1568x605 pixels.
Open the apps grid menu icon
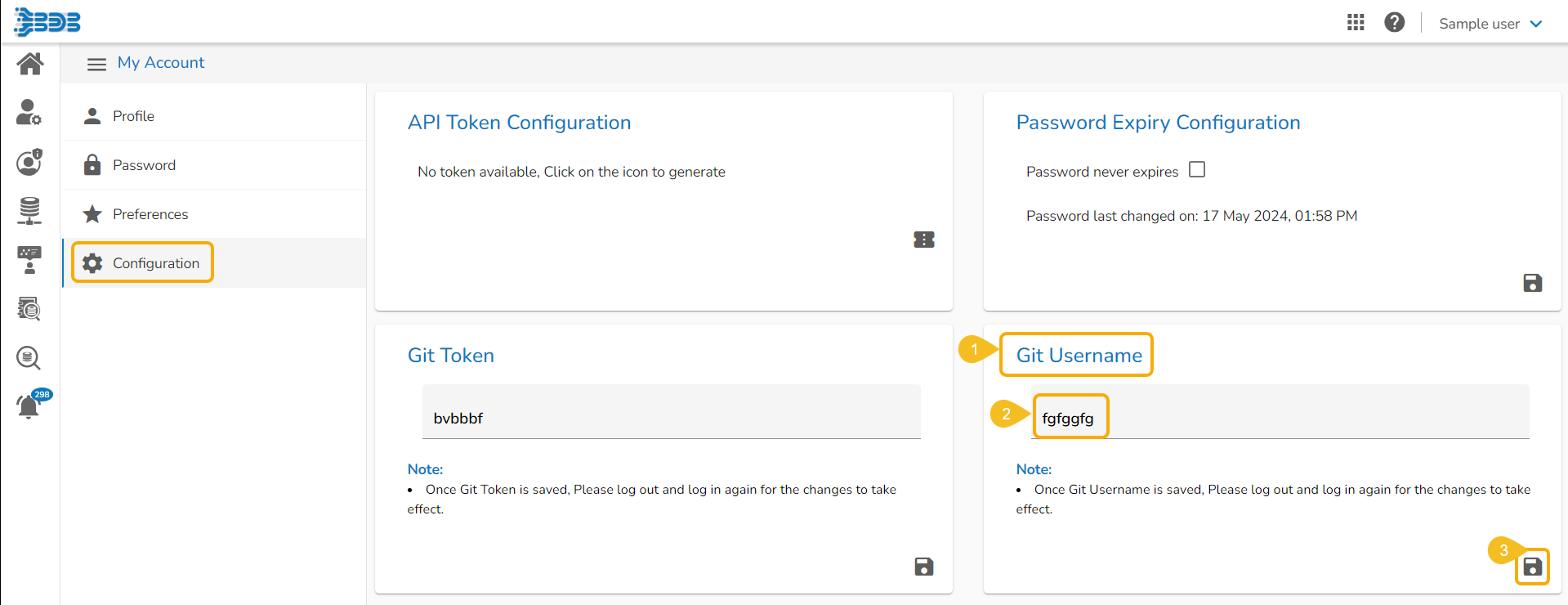1356,23
